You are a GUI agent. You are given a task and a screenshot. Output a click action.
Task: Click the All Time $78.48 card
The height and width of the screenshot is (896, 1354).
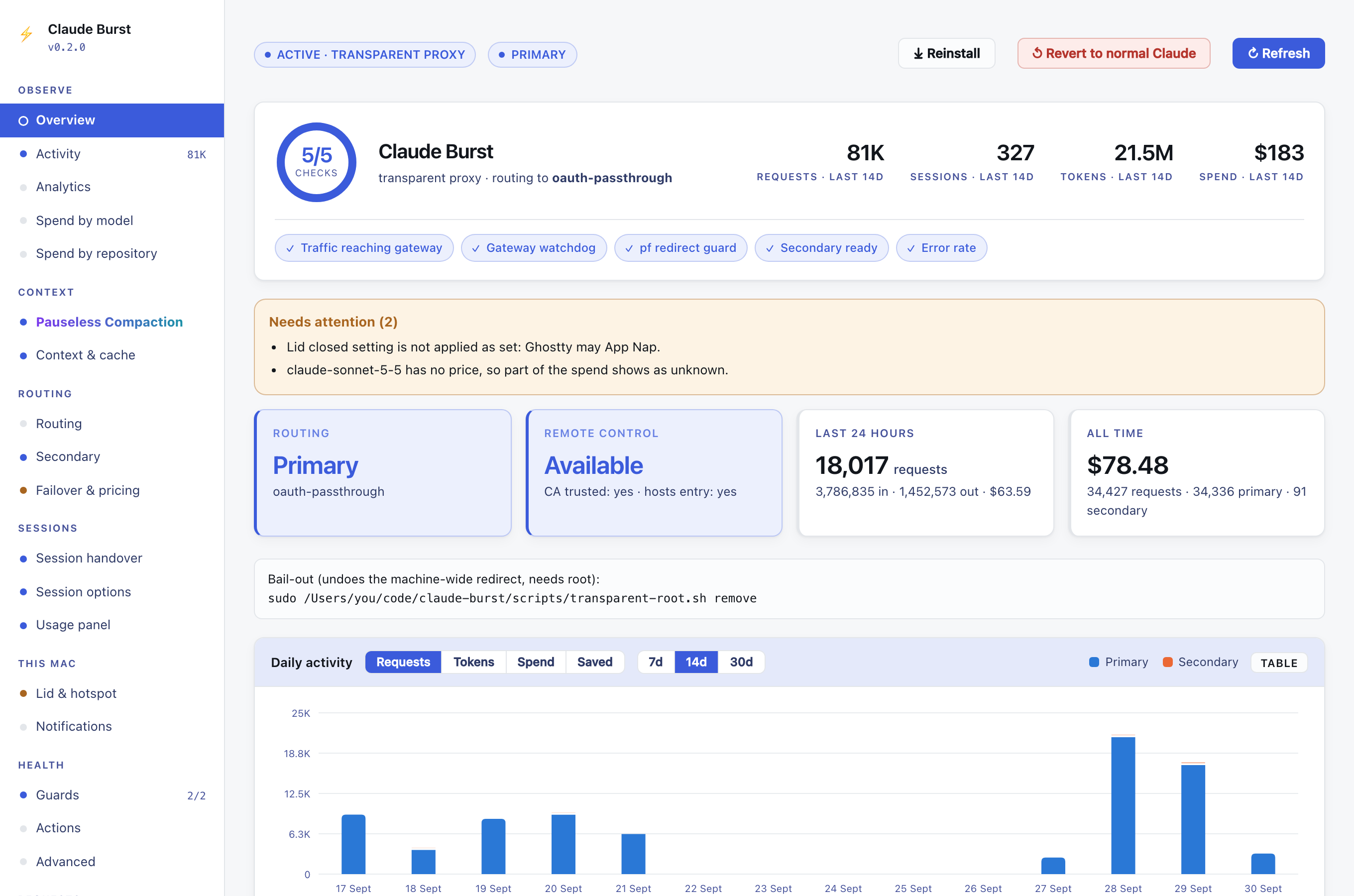click(x=1197, y=472)
